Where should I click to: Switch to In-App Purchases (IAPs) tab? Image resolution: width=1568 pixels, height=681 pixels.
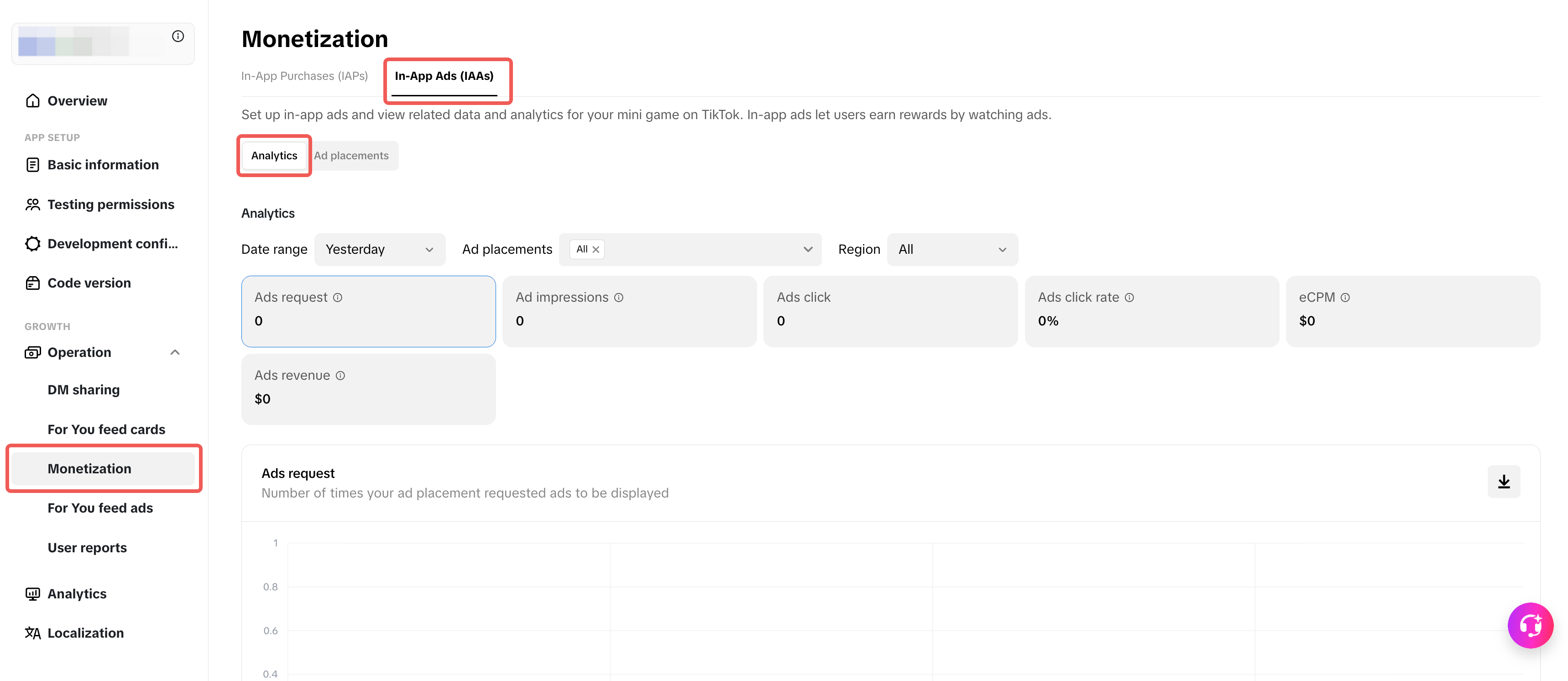pyautogui.click(x=304, y=76)
